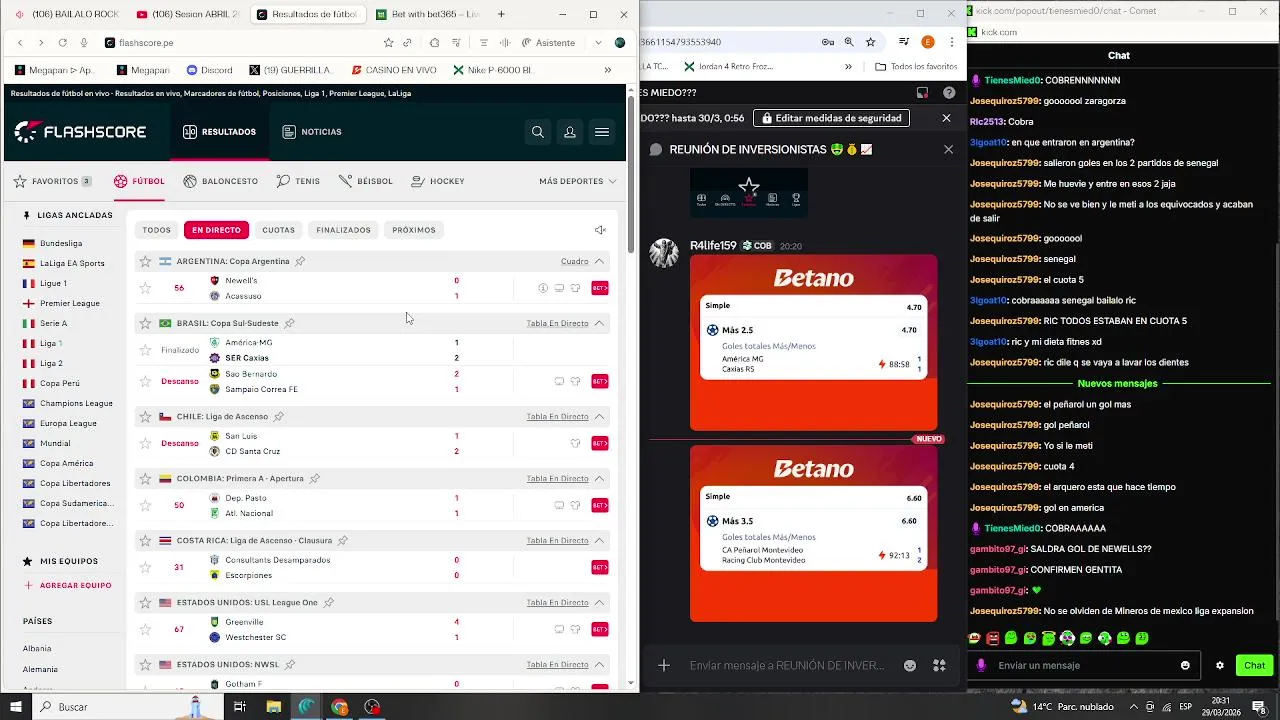Collapse the Colombia Primera A section
This screenshot has height=720, width=1280.
tap(599, 479)
